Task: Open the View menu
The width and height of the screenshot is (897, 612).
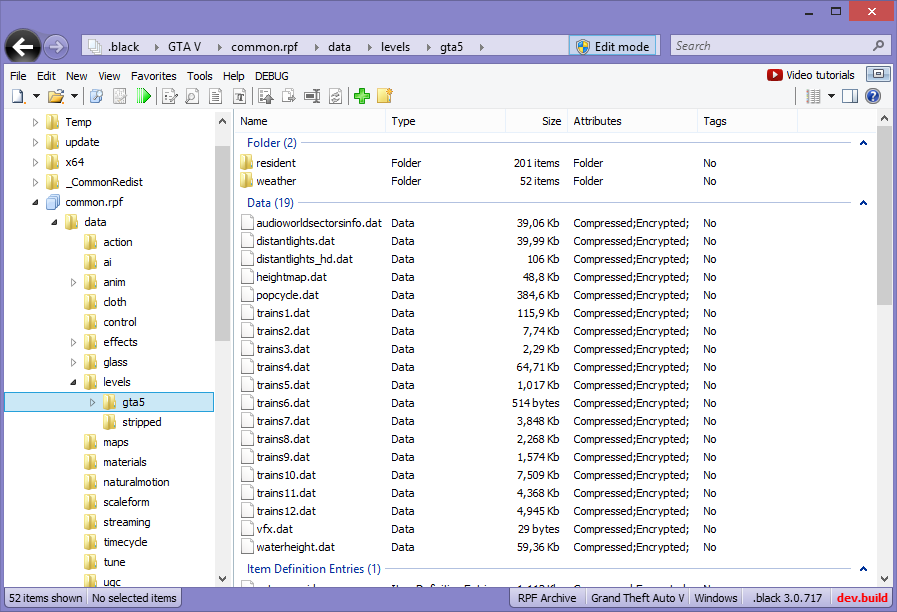Action: [109, 76]
